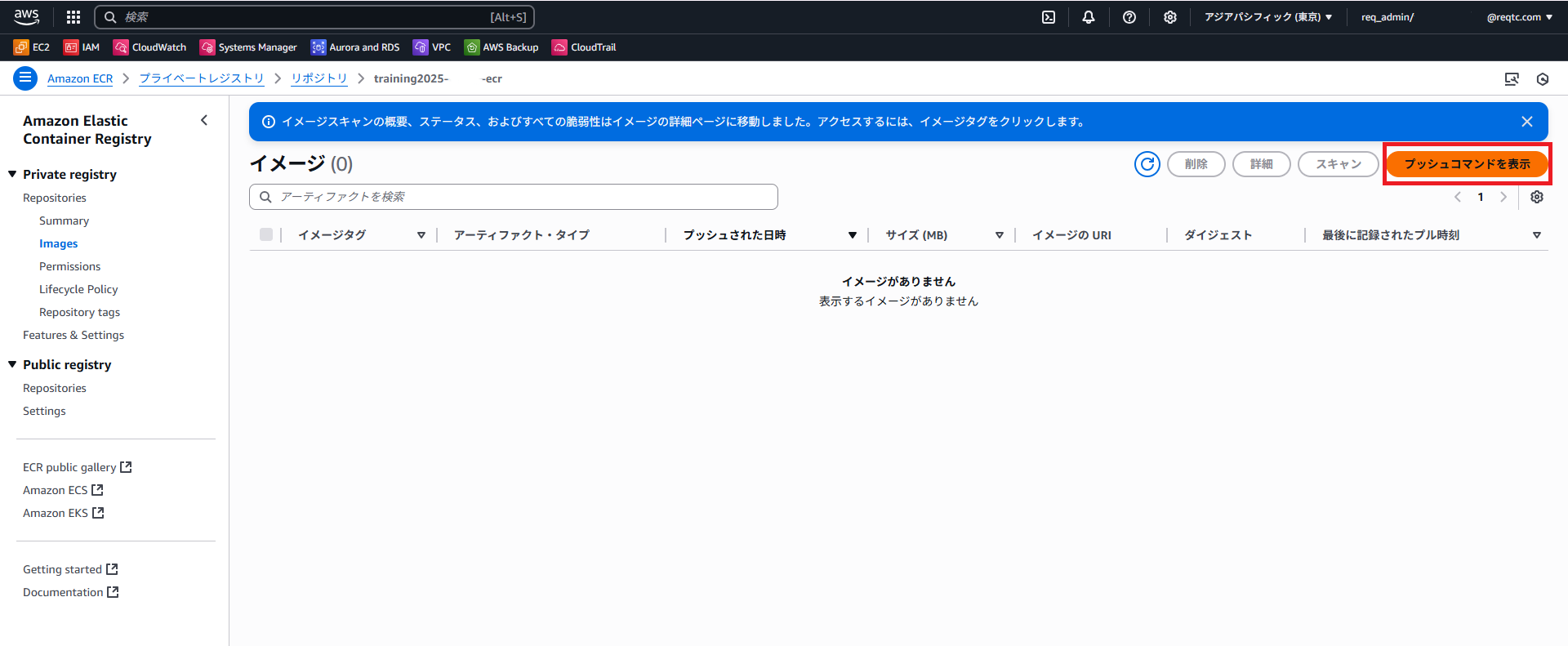Viewport: 1568px width, 646px height.
Task: Open the CloudTrail shortcut
Action: point(584,47)
